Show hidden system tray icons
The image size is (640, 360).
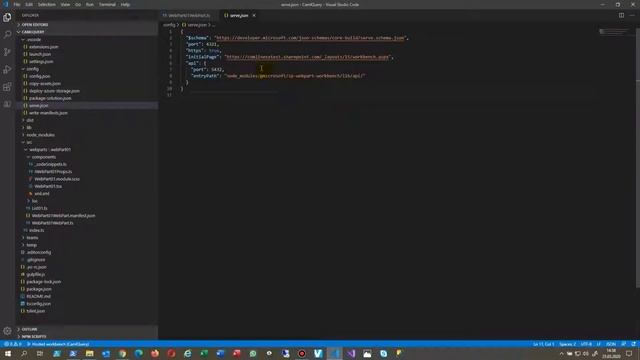coord(562,353)
